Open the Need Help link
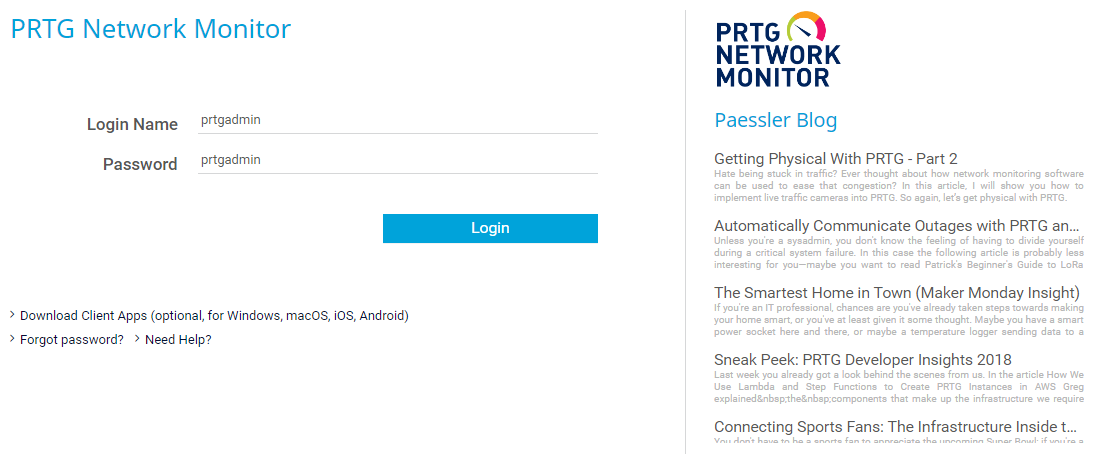This screenshot has height=463, width=1101. (x=178, y=339)
